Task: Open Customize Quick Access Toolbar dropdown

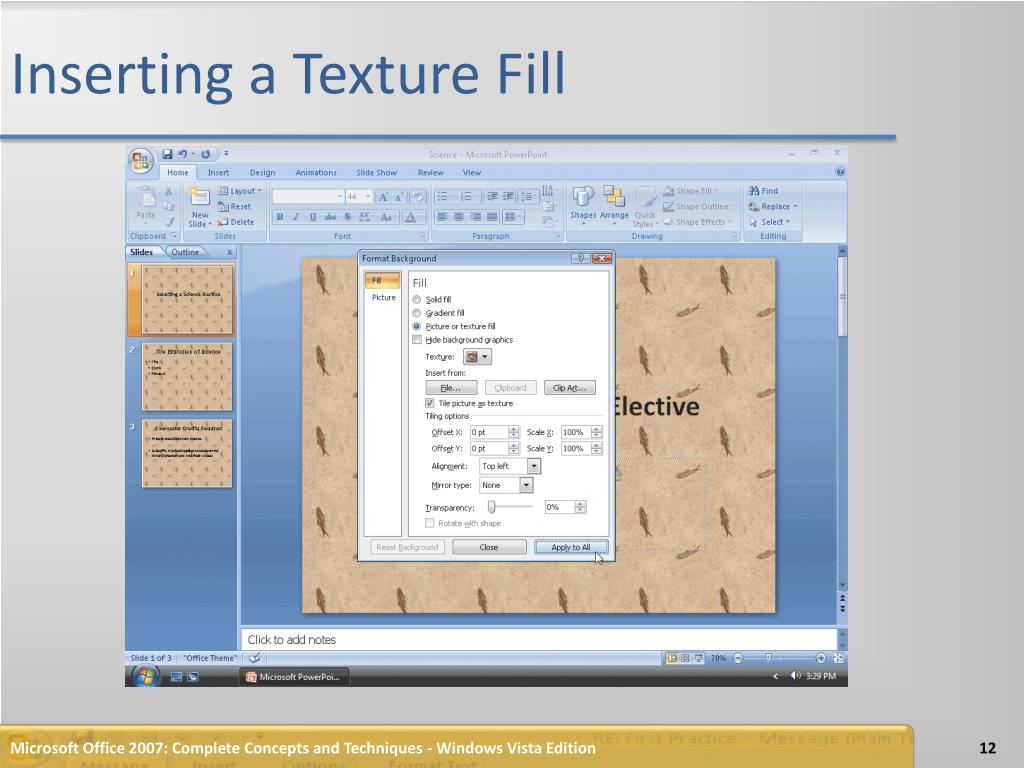Action: (x=227, y=154)
